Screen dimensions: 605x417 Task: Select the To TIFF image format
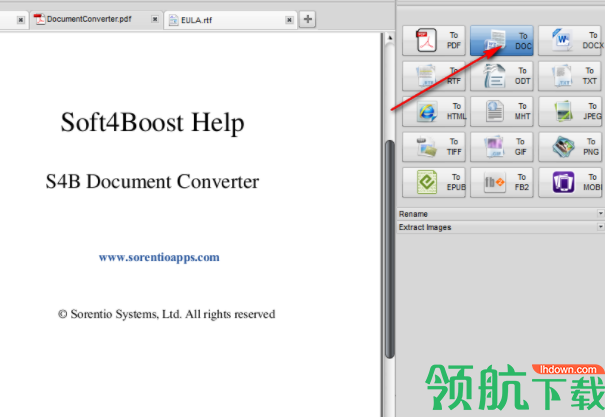[434, 147]
